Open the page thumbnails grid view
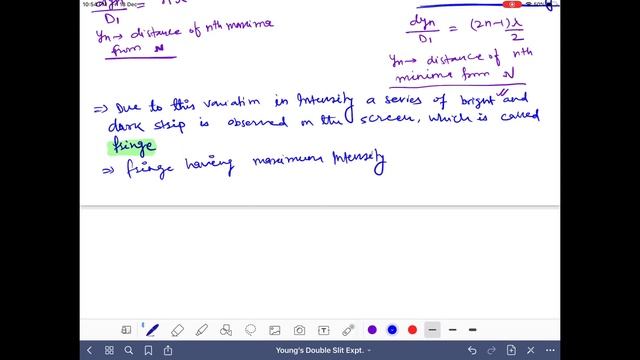Screen dimensions: 640x360 click(x=109, y=350)
